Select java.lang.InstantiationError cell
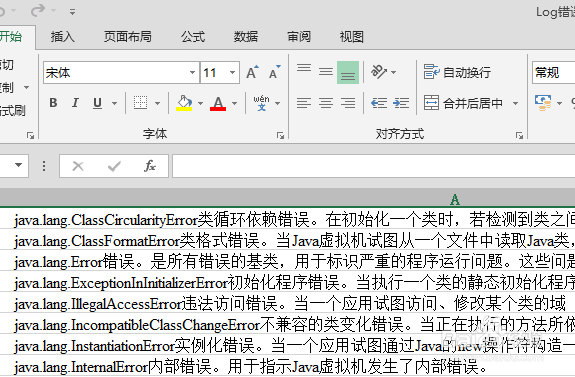This screenshot has width=575, height=377. click(x=288, y=345)
